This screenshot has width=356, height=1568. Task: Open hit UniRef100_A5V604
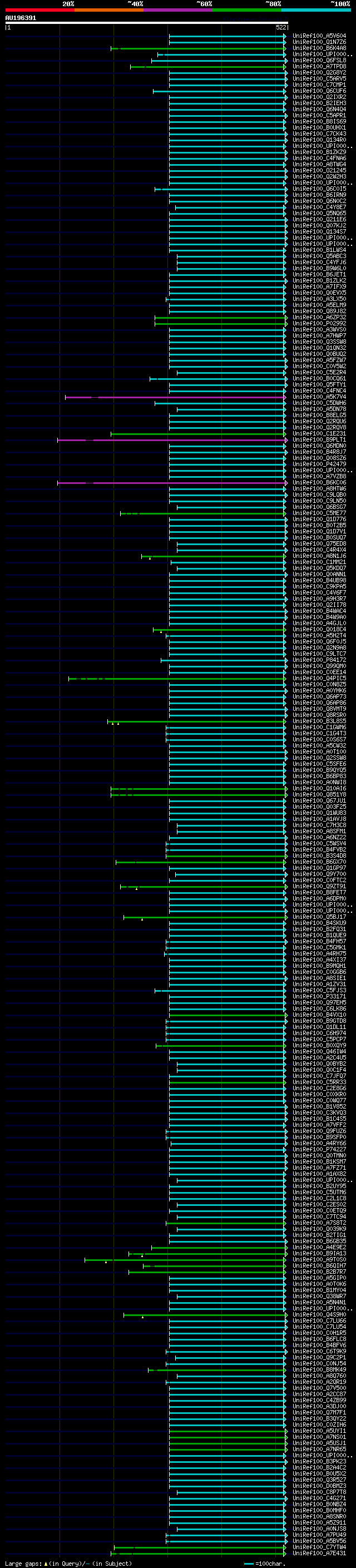(319, 36)
